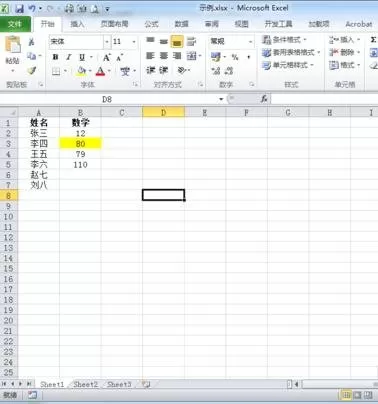Open 套用表格格式 table format menu
Screen dimensions: 378x404
pos(291,53)
